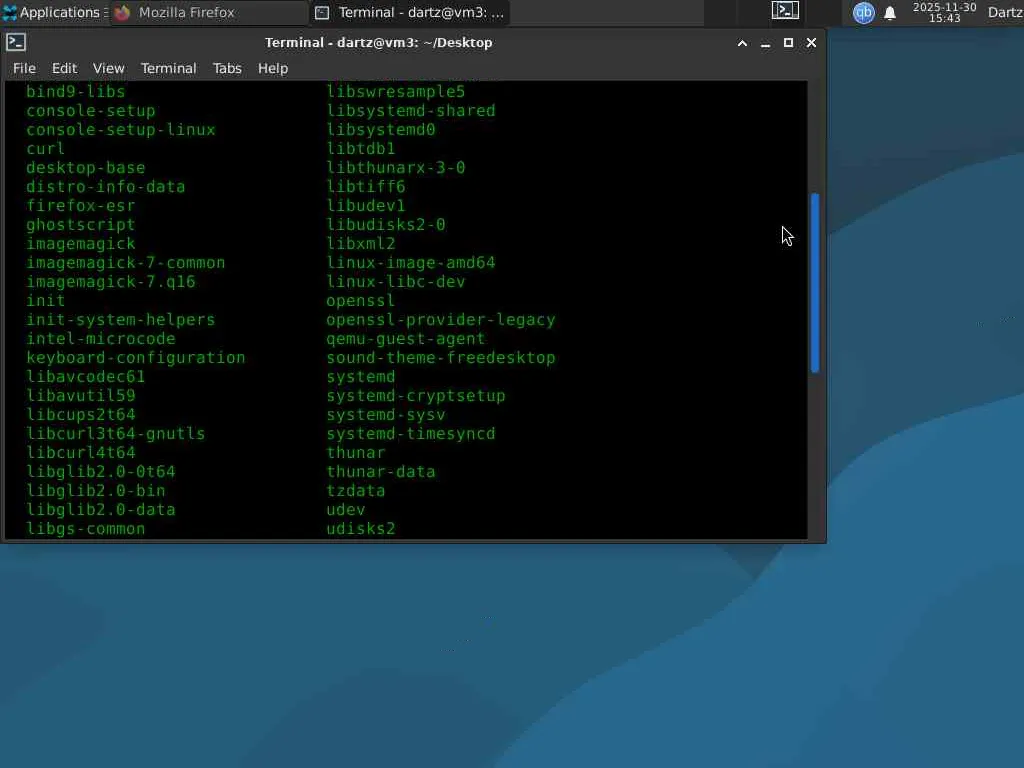Click the 'libgs-common' package
The width and height of the screenshot is (1024, 768).
tap(86, 528)
